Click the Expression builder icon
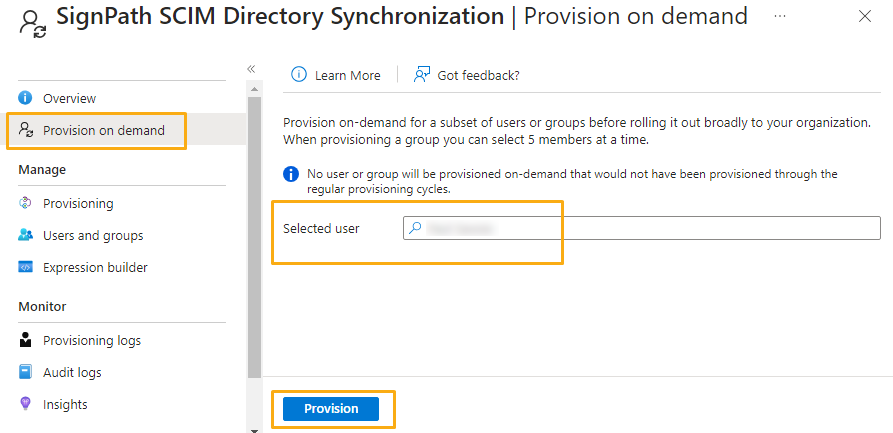Image resolution: width=893 pixels, height=433 pixels. (26, 267)
